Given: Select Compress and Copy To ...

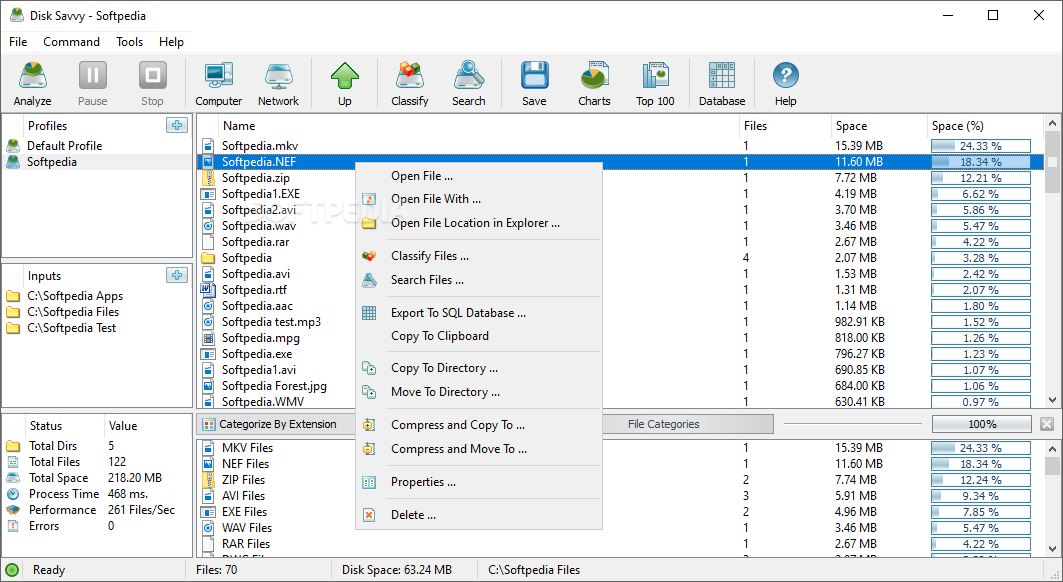Looking at the screenshot, I should [x=458, y=425].
